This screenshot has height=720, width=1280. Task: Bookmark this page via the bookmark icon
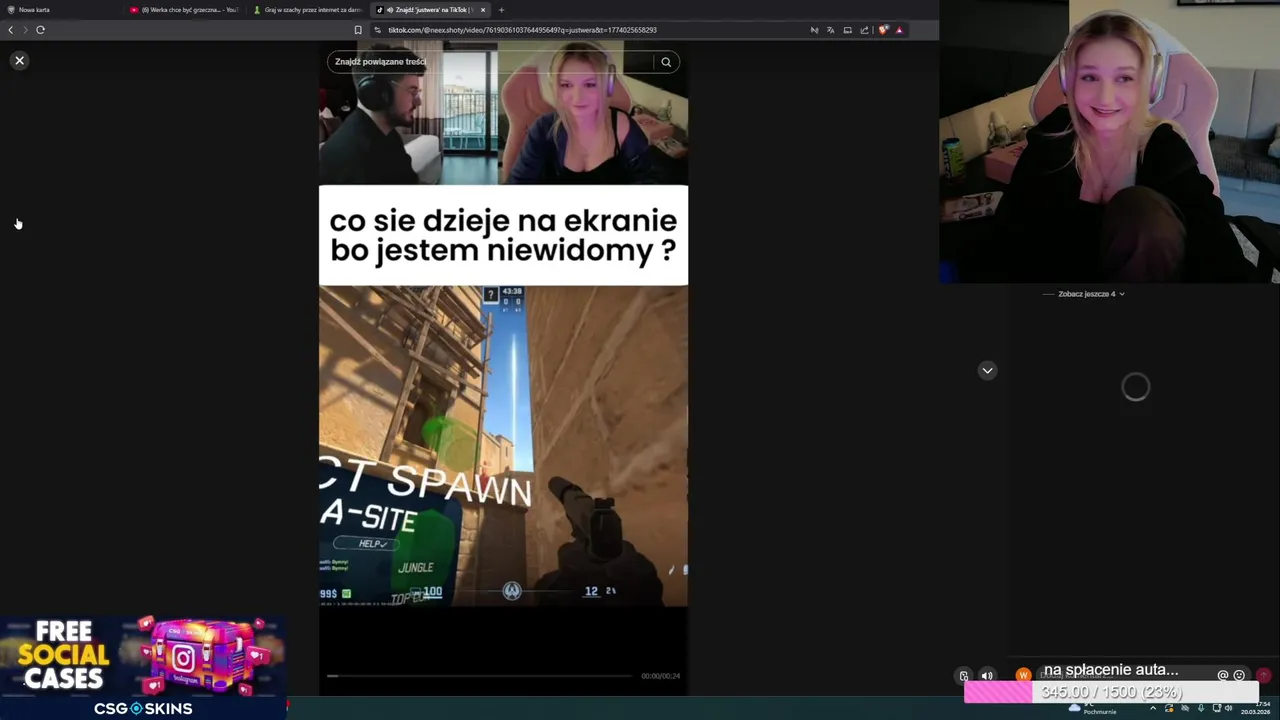(358, 30)
